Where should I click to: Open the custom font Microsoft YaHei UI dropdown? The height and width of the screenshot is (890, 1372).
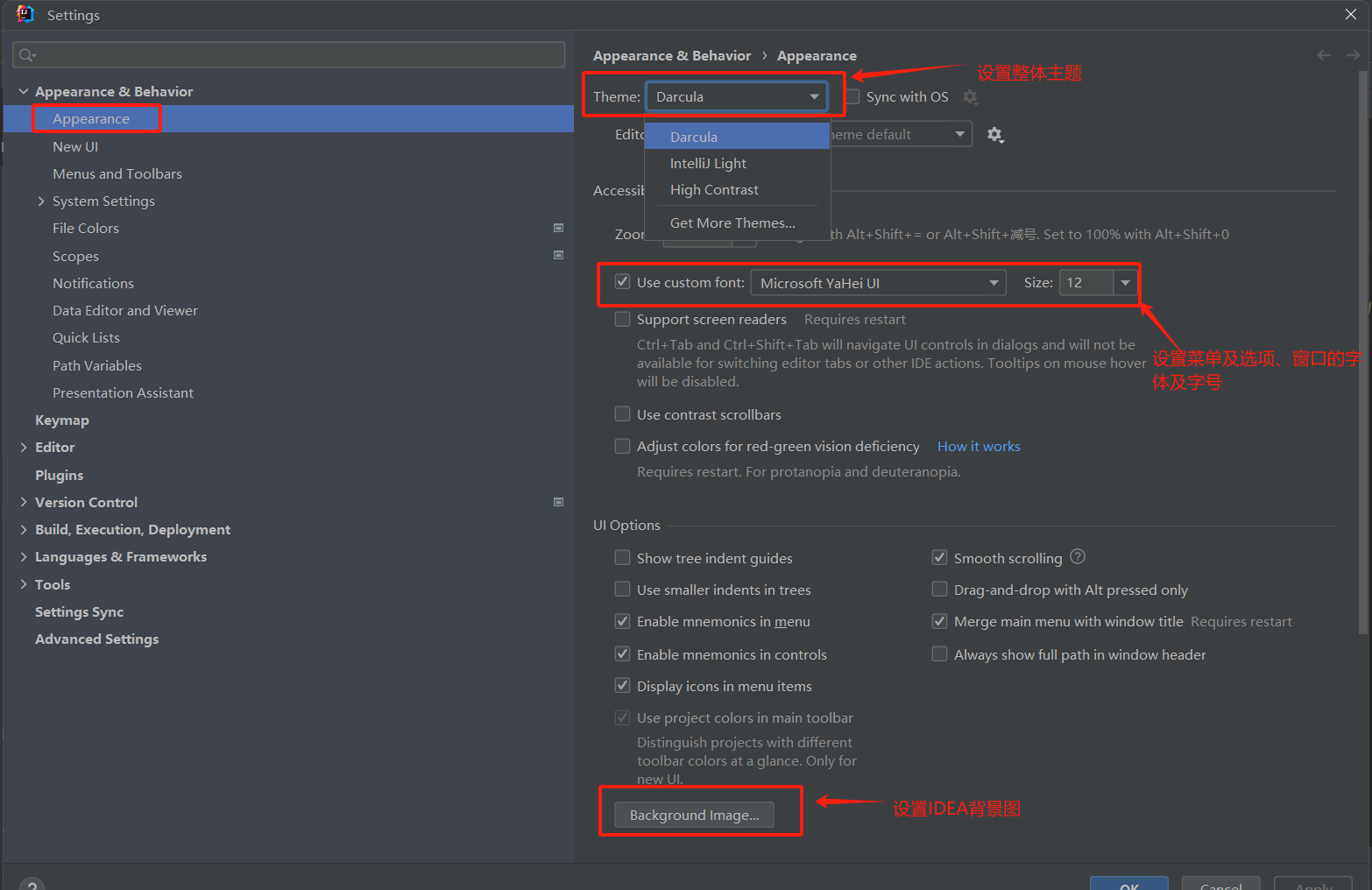coord(879,283)
